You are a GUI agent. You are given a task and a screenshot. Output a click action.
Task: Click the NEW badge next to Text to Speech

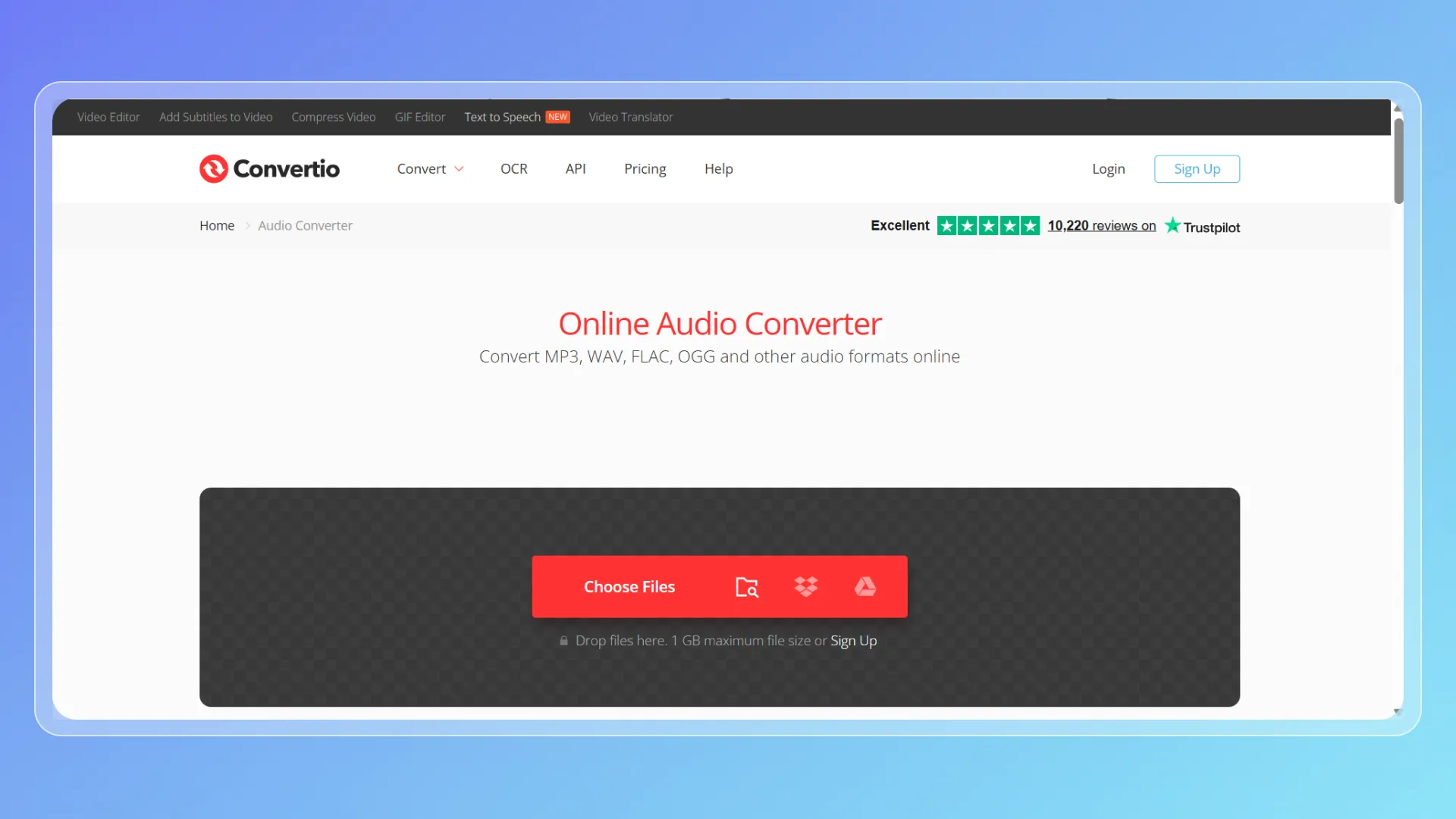[558, 117]
